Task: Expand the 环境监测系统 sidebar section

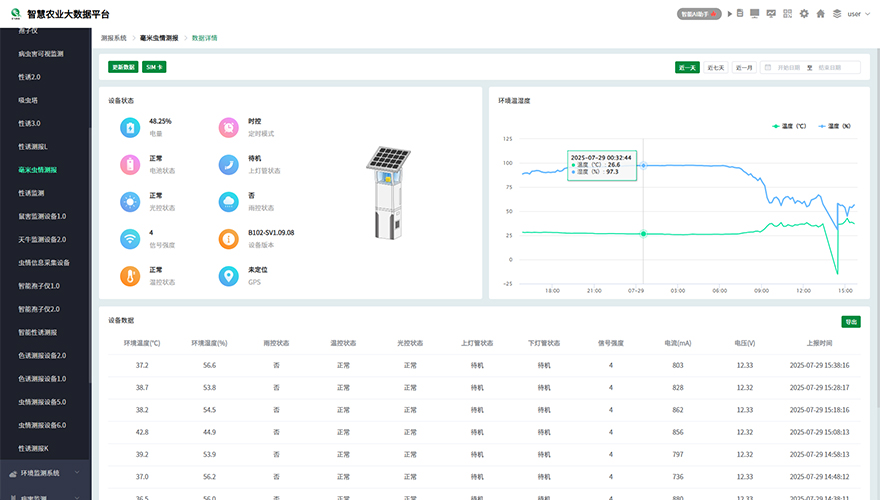Action: [45, 472]
